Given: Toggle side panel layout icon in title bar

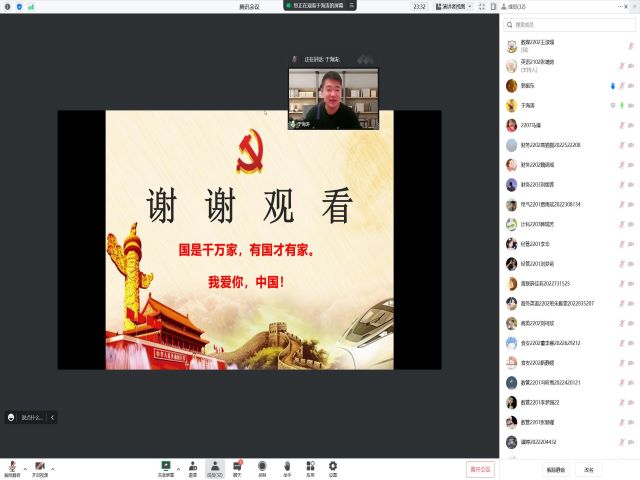Looking at the screenshot, I should (x=493, y=7).
